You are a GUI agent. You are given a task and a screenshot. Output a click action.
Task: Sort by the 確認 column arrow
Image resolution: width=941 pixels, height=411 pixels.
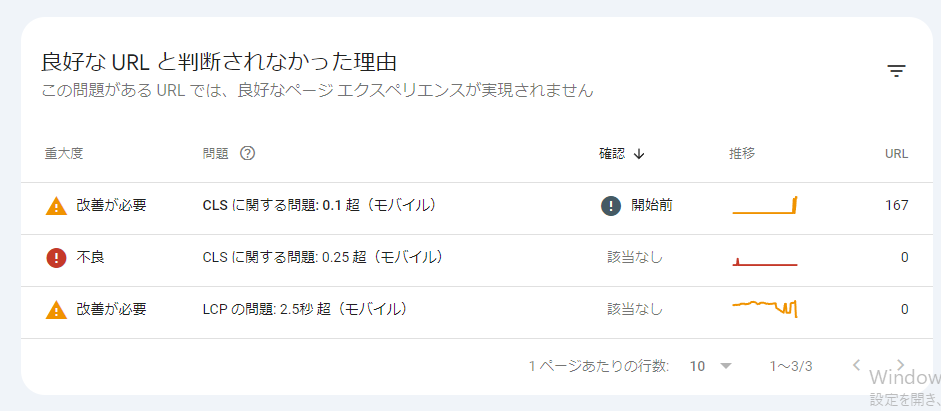click(x=639, y=154)
